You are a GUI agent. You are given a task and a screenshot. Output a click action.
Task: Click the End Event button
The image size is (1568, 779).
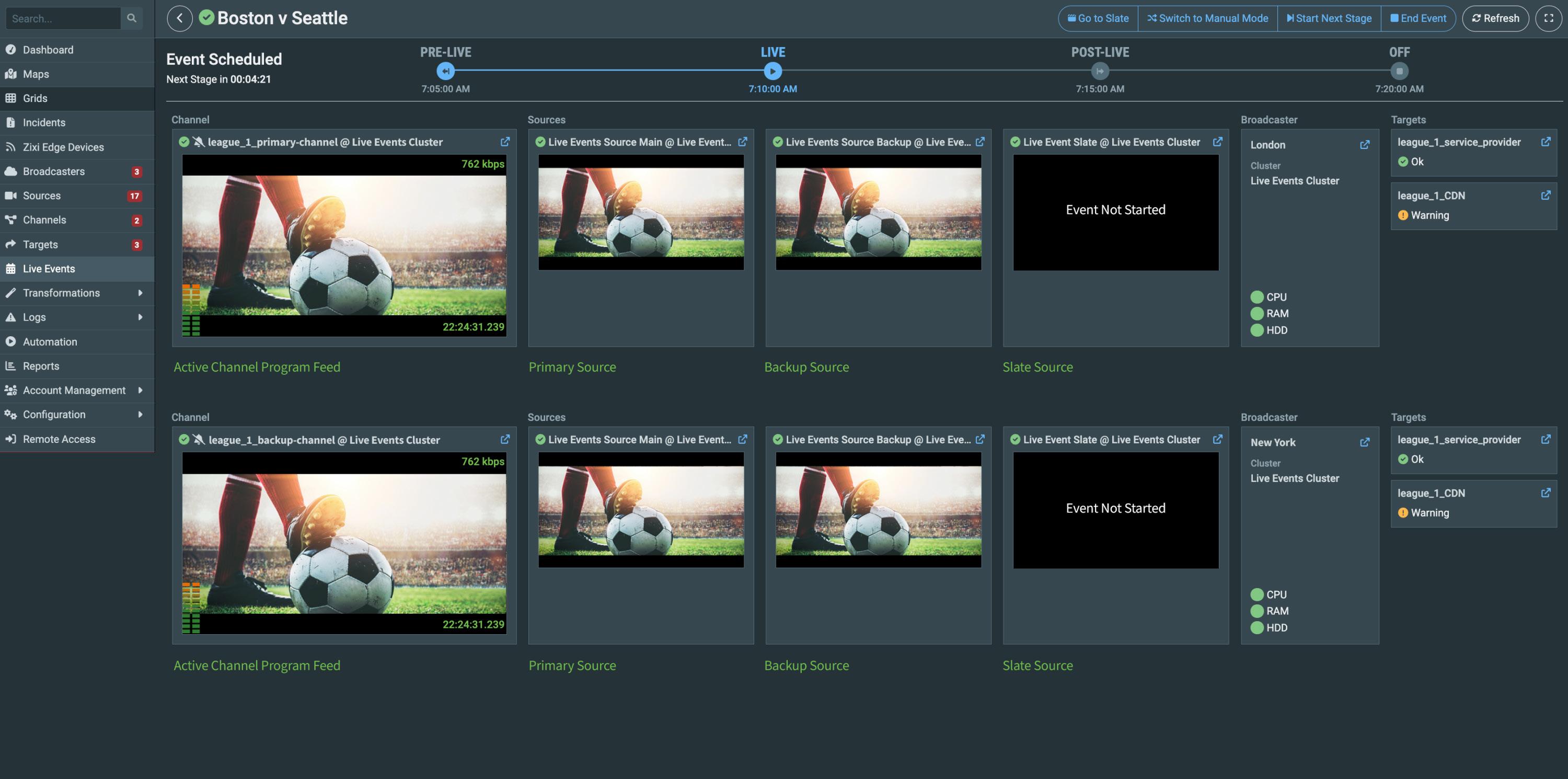click(1417, 18)
